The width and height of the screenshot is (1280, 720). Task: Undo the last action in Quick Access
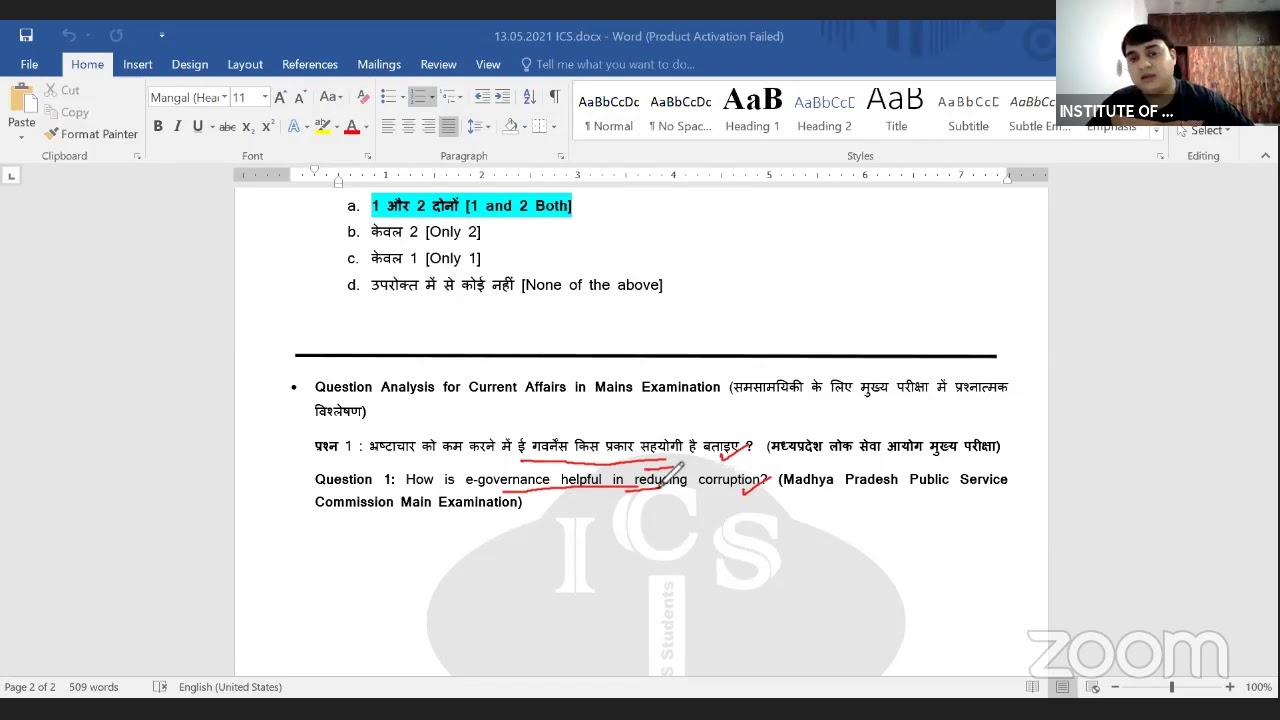(70, 36)
